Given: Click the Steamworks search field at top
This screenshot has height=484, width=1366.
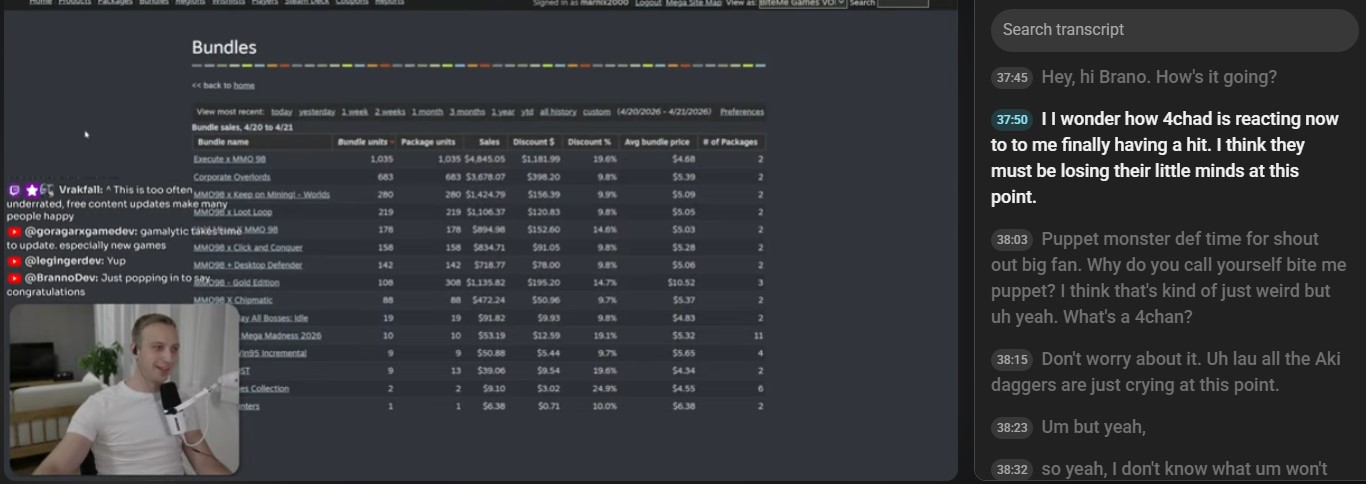Looking at the screenshot, I should (903, 3).
